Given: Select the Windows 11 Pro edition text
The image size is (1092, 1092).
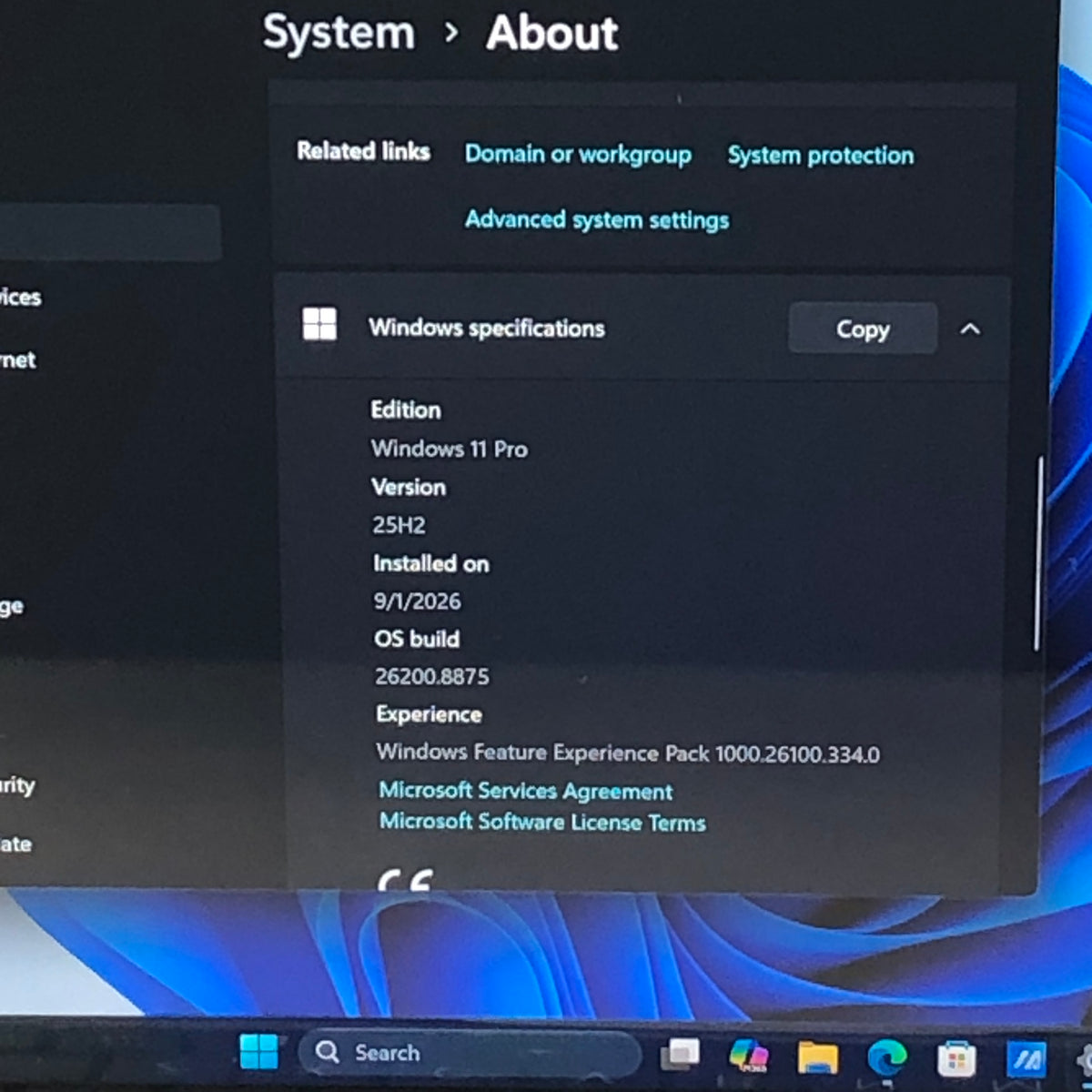Looking at the screenshot, I should (x=449, y=449).
